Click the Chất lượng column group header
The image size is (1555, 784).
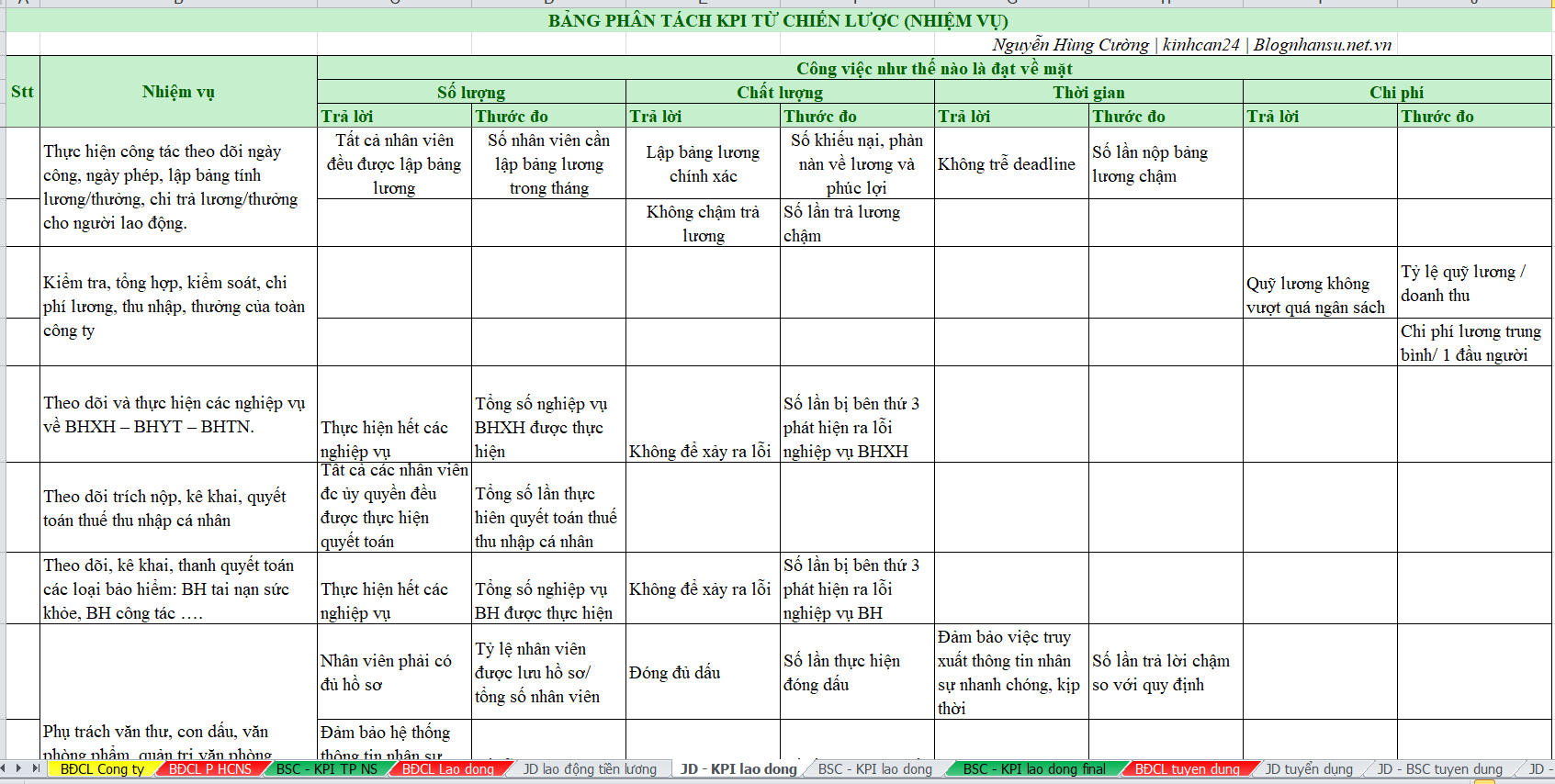780,92
